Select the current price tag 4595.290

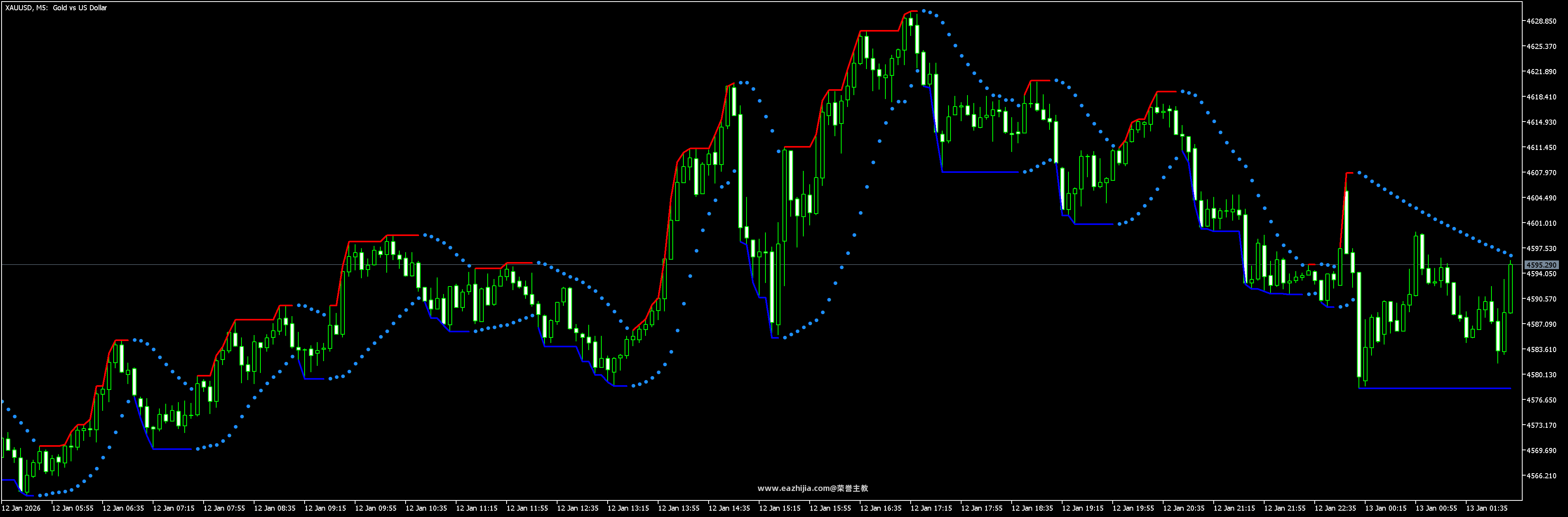coord(1541,265)
